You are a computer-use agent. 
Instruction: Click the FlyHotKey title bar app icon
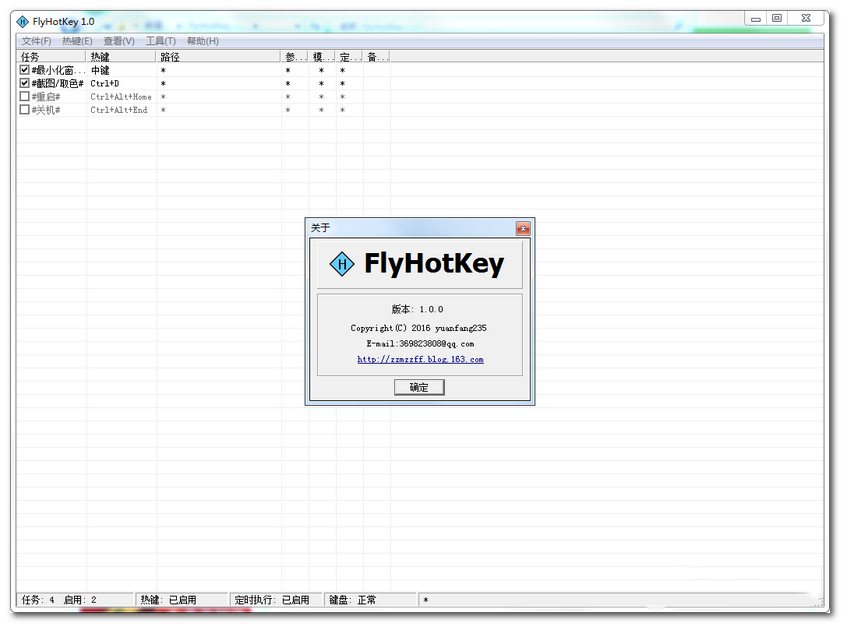pos(23,21)
